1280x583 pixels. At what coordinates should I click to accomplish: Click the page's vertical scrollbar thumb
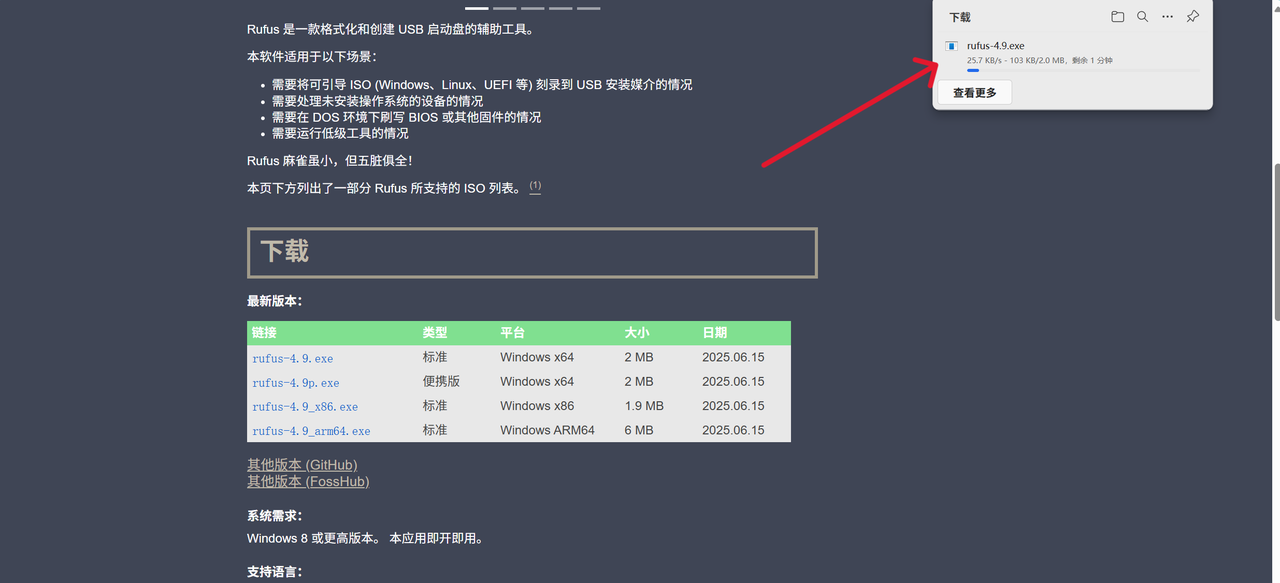1275,240
